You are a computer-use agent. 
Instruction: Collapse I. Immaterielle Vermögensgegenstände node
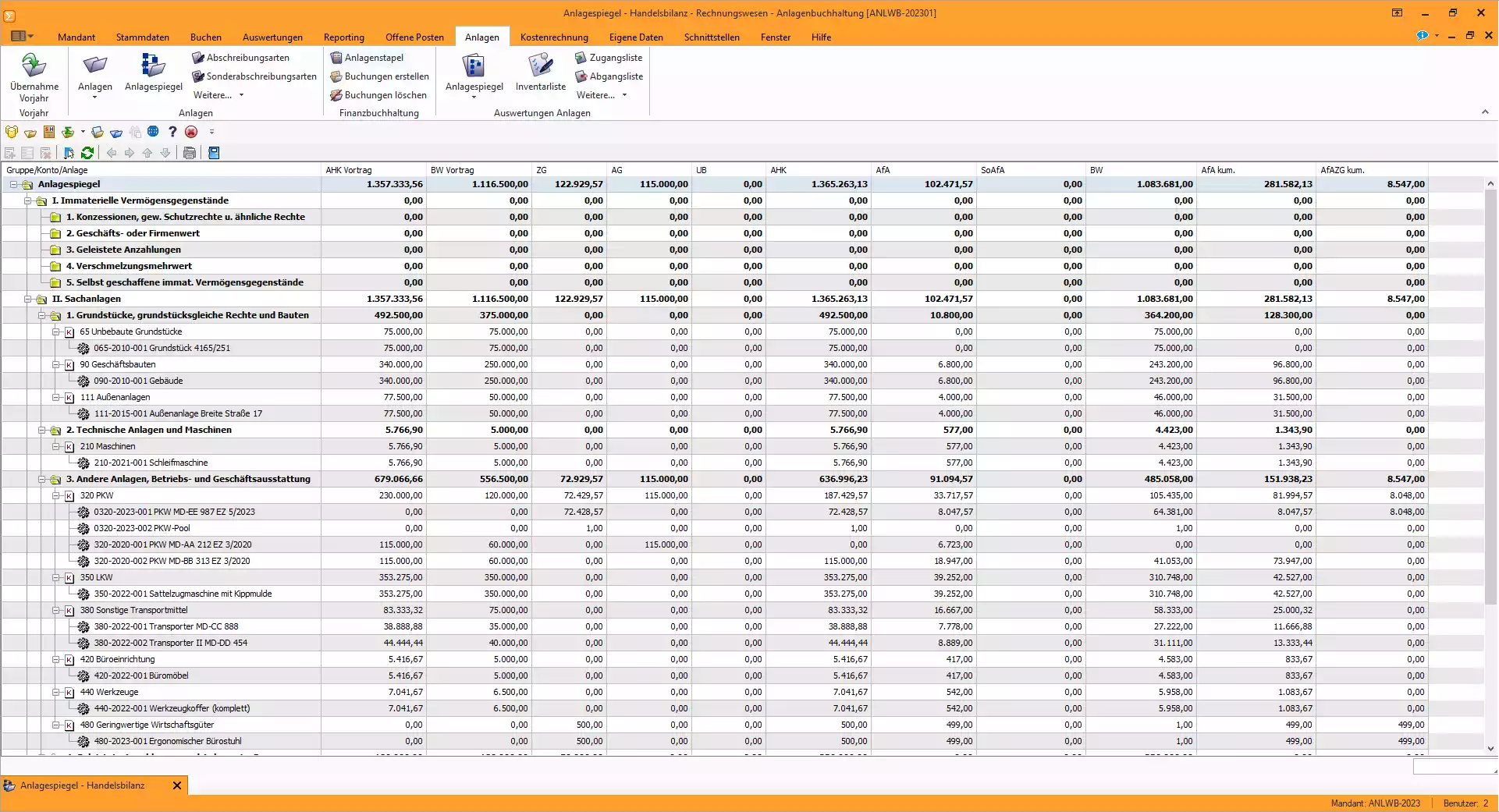[27, 201]
